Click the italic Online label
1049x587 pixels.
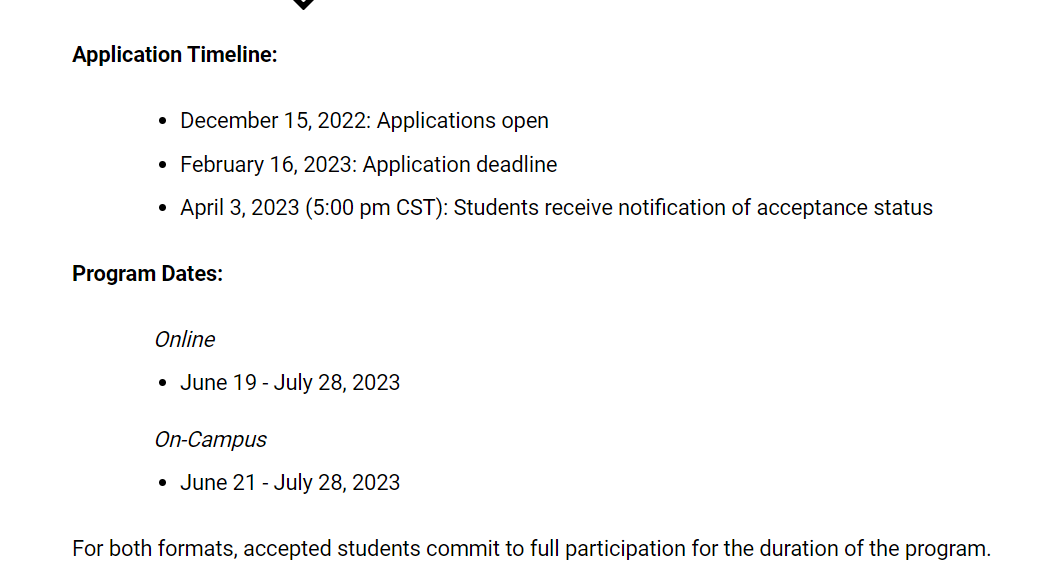185,340
